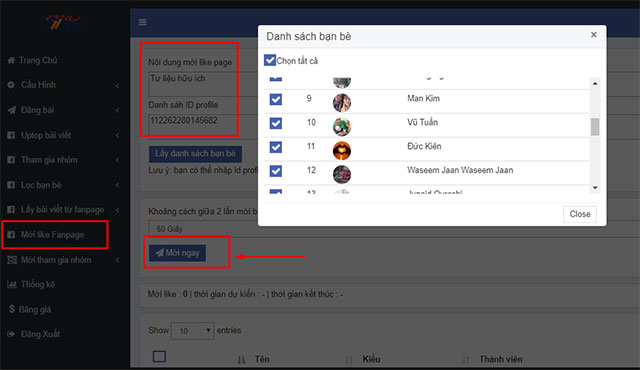Click the name Waseem Jaan Waseem Jaan
Image resolution: width=640 pixels, height=370 pixels.
[460, 170]
